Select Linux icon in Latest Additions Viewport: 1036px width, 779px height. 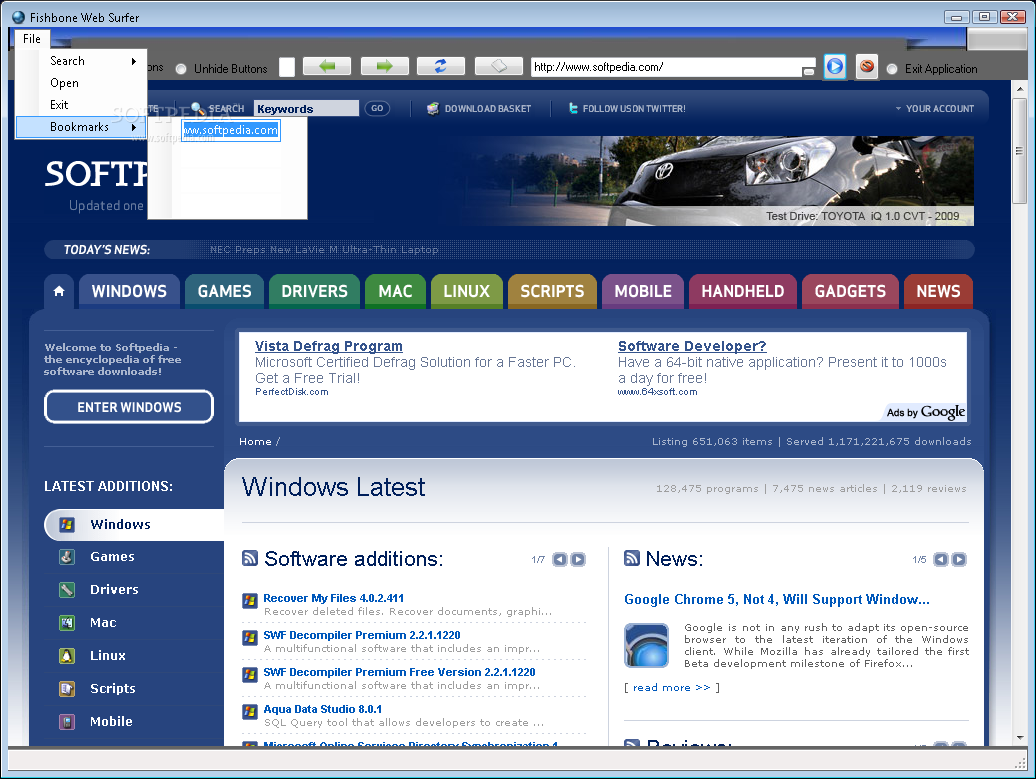[x=67, y=655]
